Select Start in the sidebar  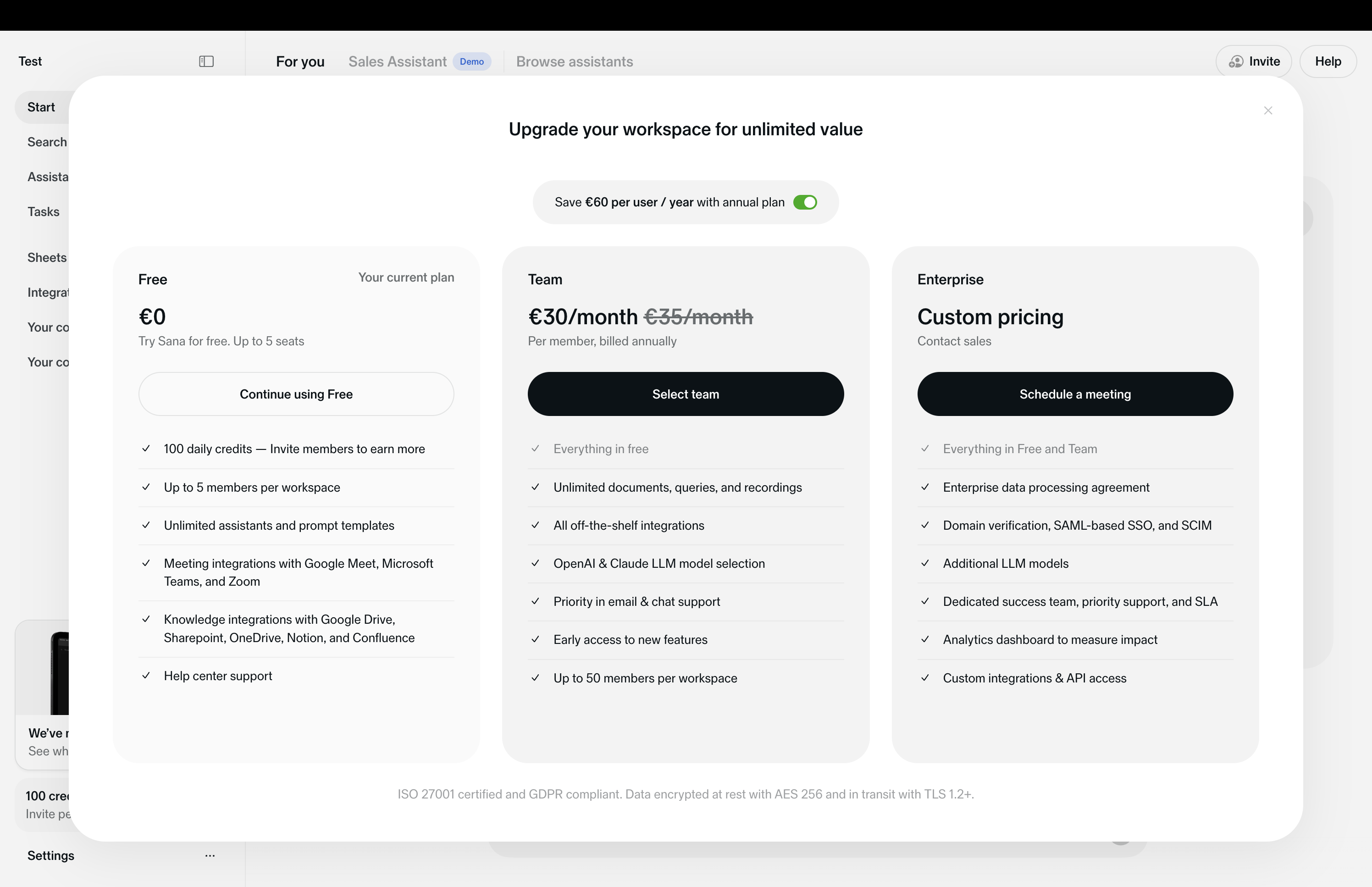41,108
